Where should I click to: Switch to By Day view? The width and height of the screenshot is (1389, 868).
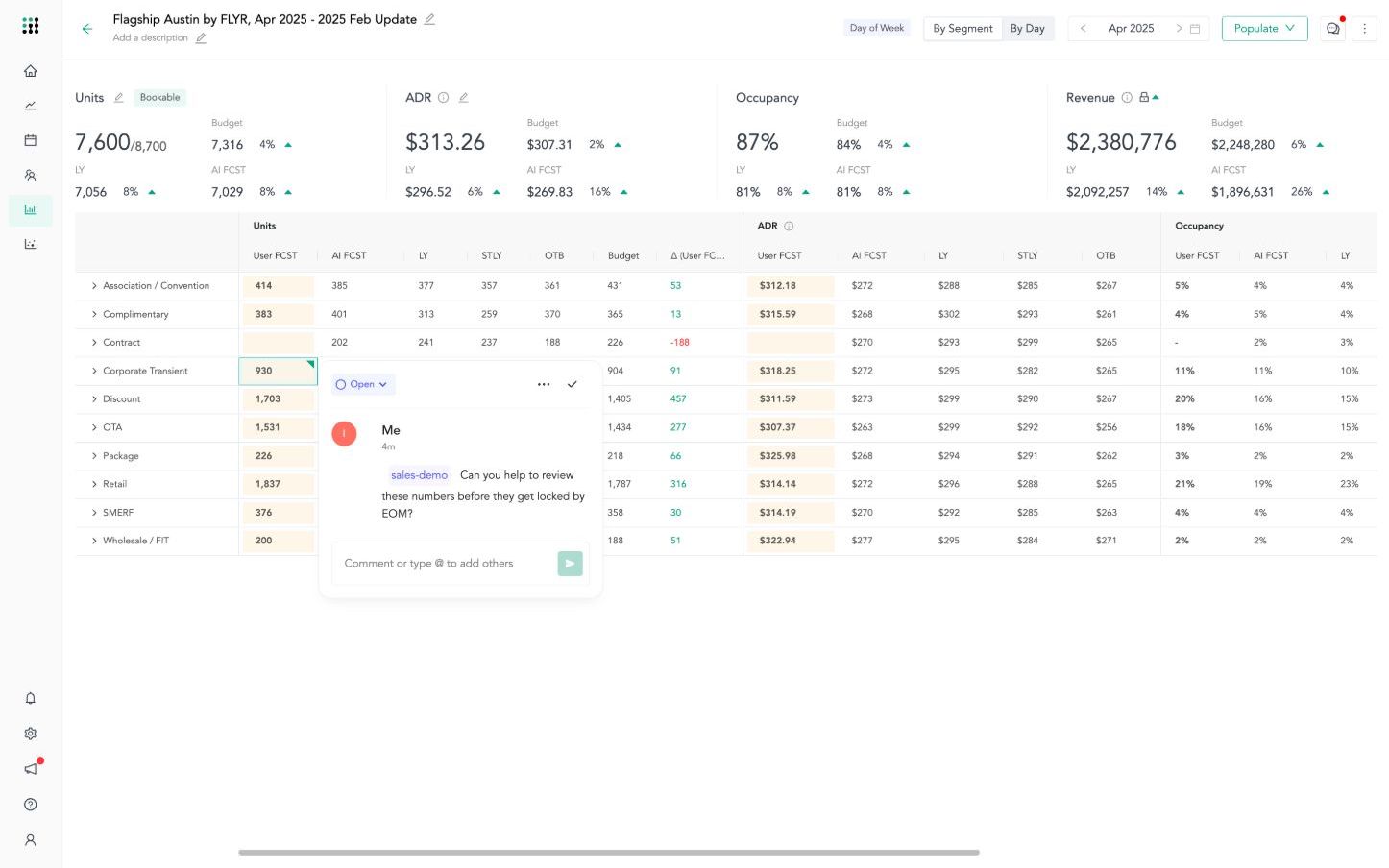(x=1027, y=29)
